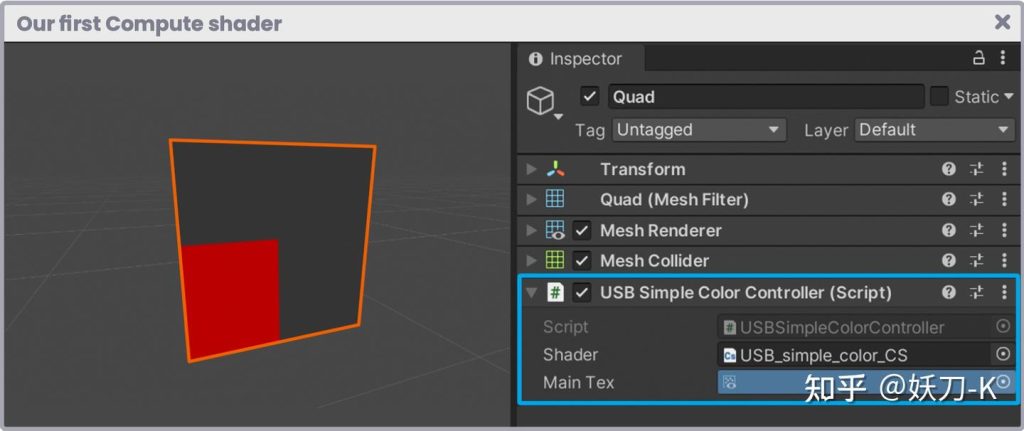Open the Layer dropdown showing Default
Screen dimensions: 1024x431
(934, 130)
